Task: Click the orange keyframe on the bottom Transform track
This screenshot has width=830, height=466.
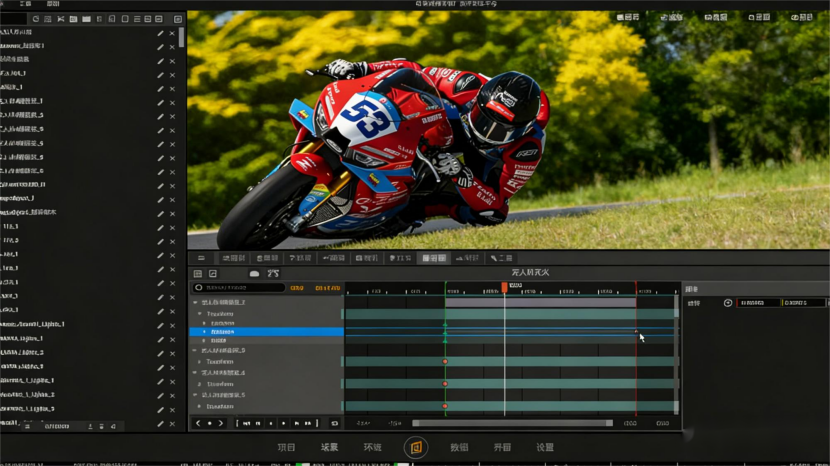Action: coord(445,406)
